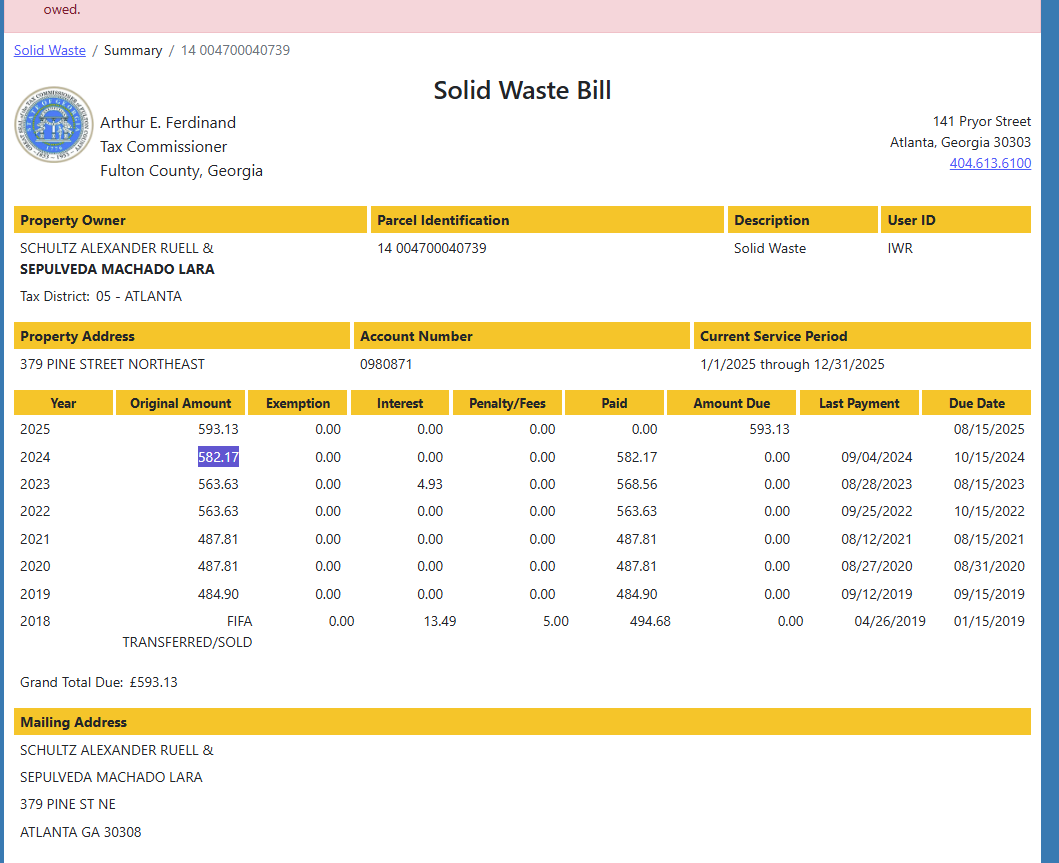Open the Solid Waste breadcrumb link

coord(50,50)
